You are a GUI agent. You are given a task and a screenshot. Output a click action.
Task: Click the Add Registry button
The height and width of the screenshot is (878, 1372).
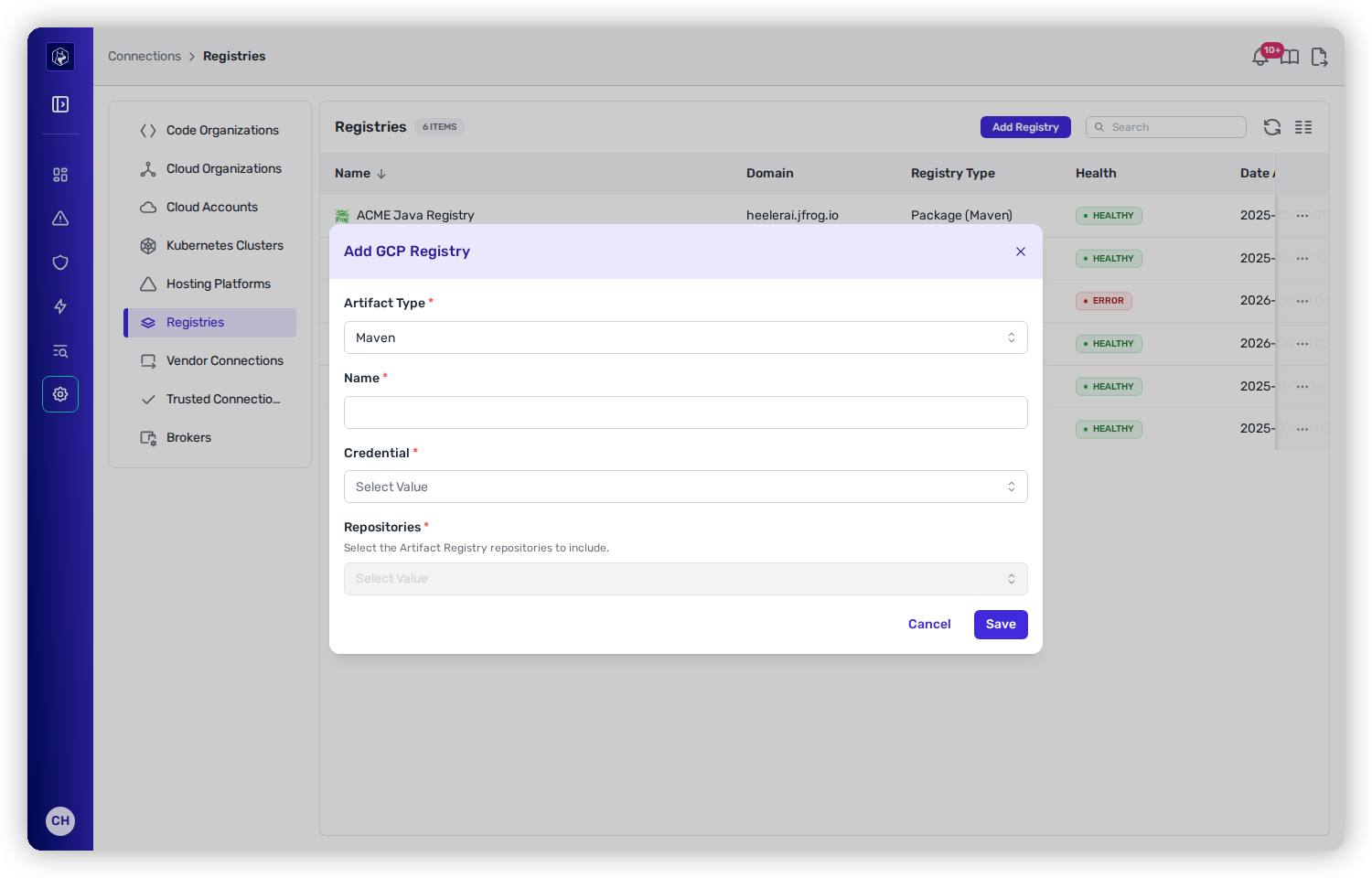click(x=1025, y=127)
